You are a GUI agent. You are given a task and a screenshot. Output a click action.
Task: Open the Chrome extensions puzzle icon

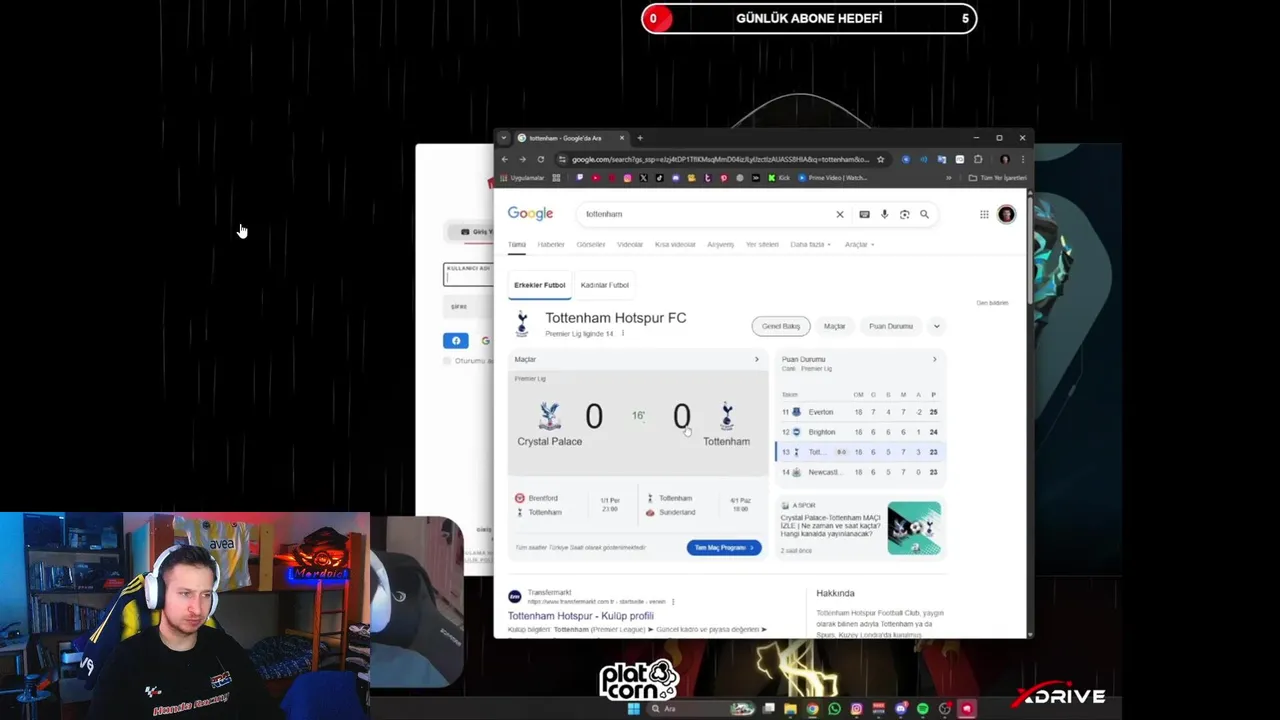(x=978, y=159)
